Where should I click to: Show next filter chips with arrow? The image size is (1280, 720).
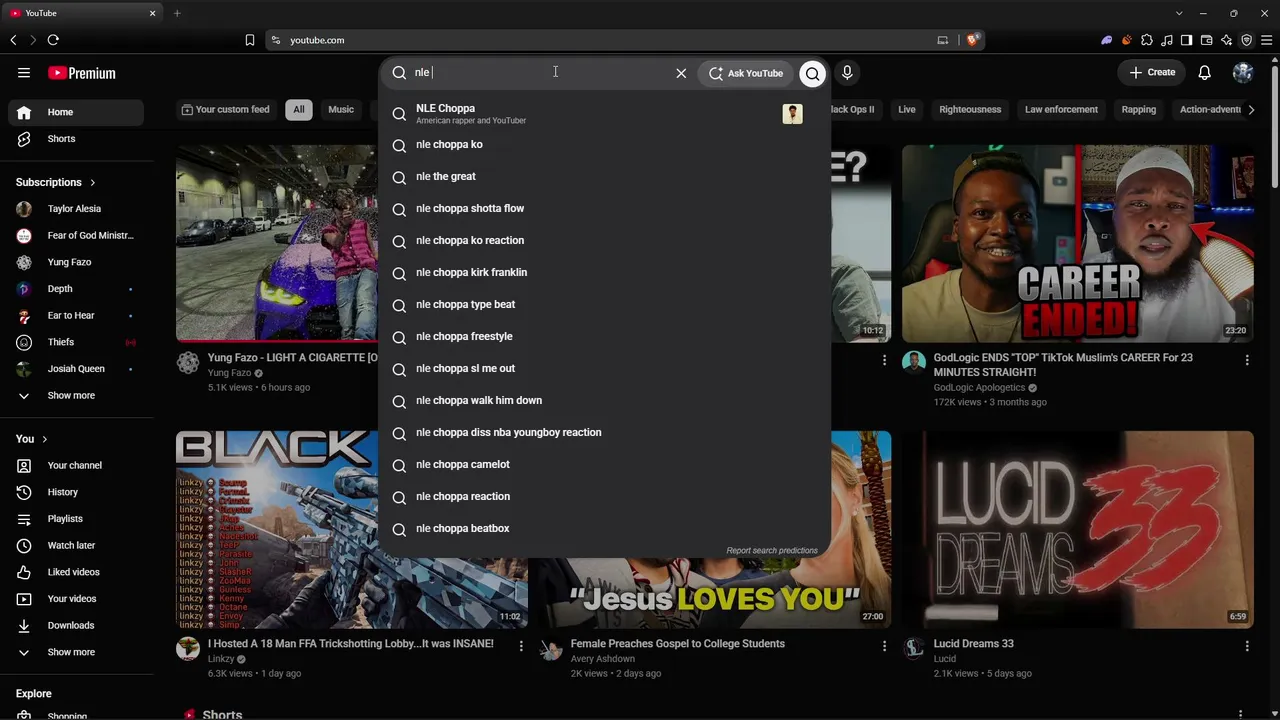[x=1251, y=109]
